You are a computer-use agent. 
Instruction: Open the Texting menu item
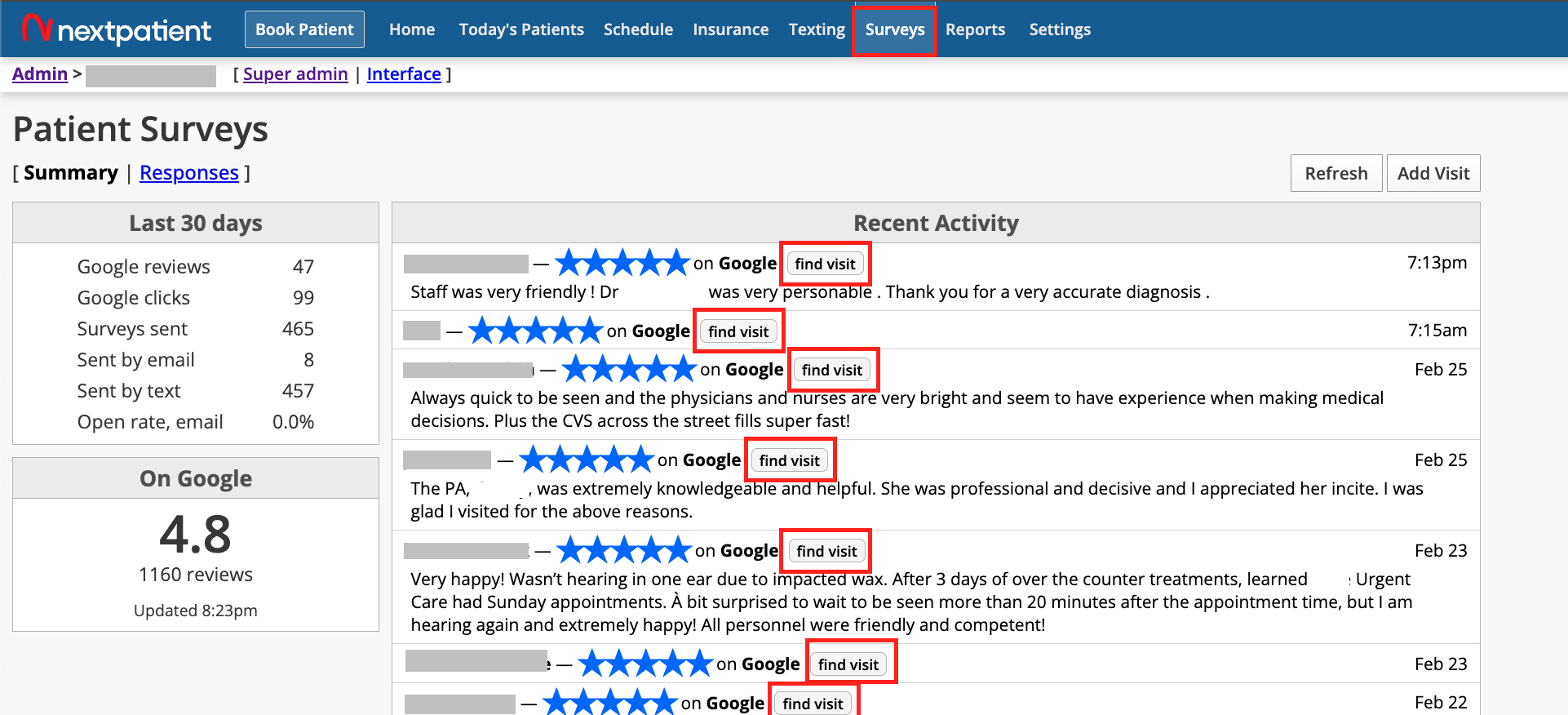[x=817, y=29]
